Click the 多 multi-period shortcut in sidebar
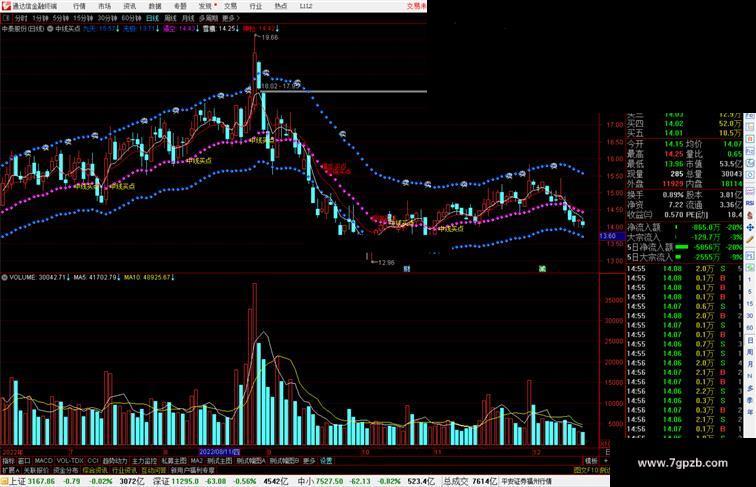The image size is (756, 487). click(750, 388)
